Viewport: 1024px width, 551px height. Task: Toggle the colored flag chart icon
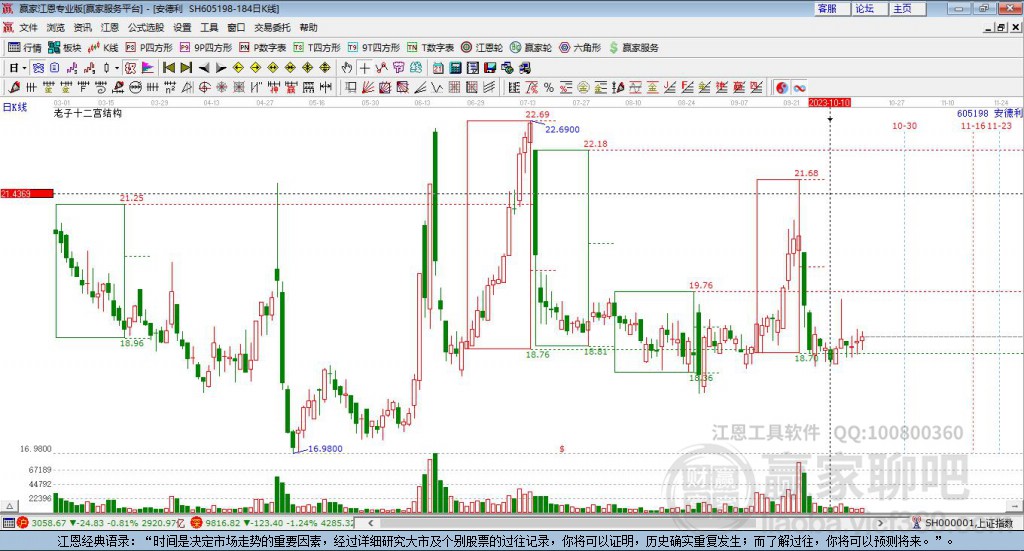pyautogui.click(x=148, y=68)
